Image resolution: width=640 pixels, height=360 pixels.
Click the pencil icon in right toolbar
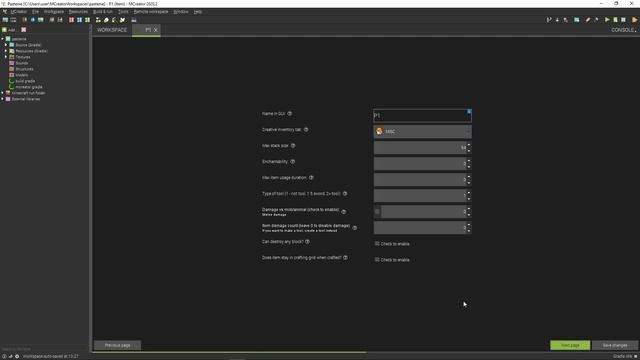[588, 20]
